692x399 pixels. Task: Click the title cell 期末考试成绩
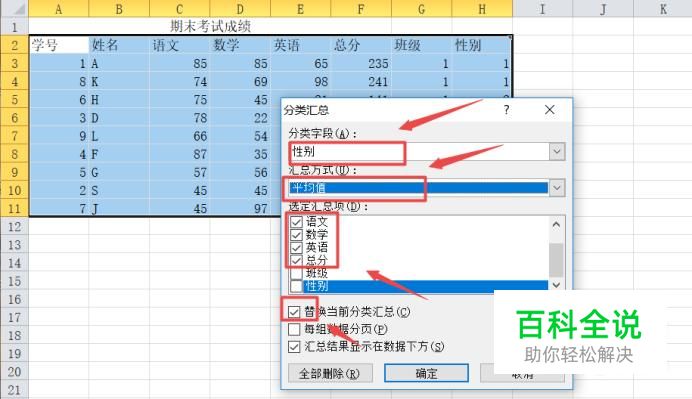[210, 26]
